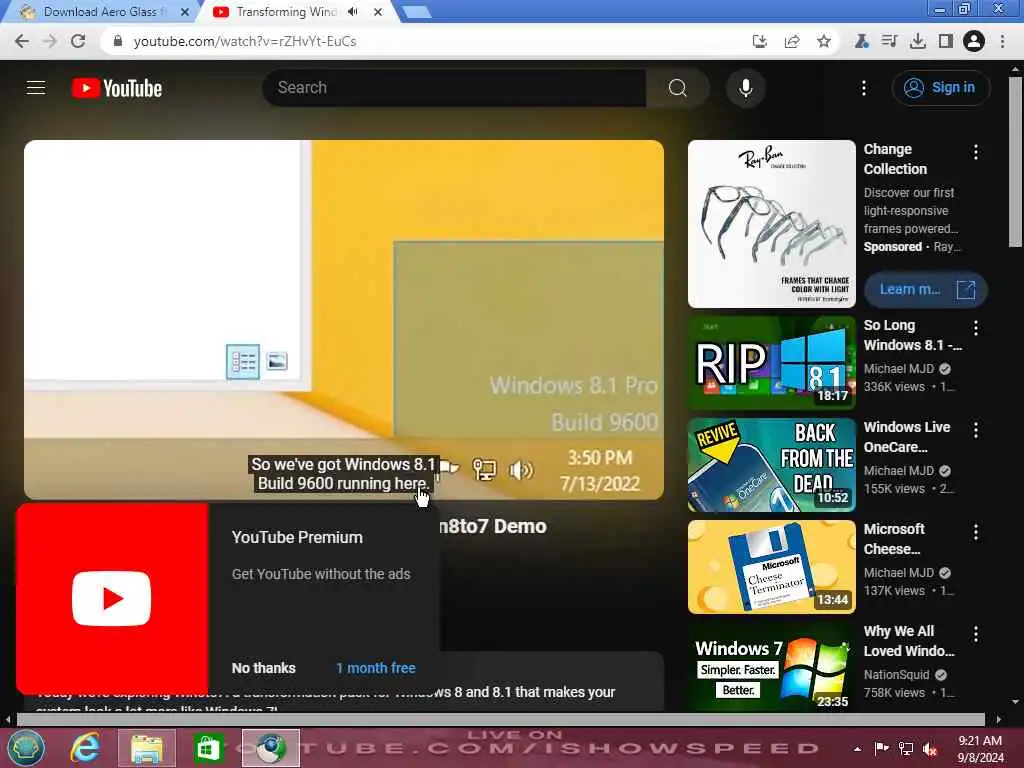Viewport: 1024px width, 768px height.
Task: Click No thanks on Premium popup
Action: coord(263,668)
